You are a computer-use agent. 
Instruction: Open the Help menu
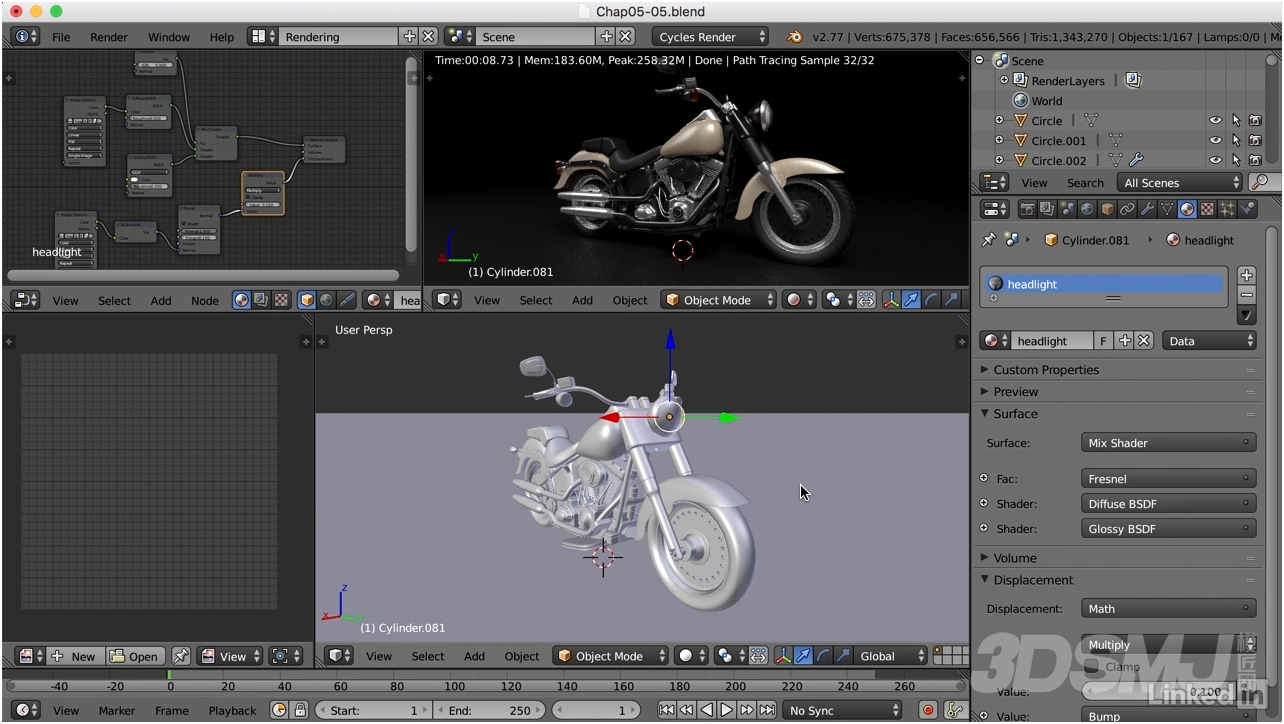click(222, 37)
